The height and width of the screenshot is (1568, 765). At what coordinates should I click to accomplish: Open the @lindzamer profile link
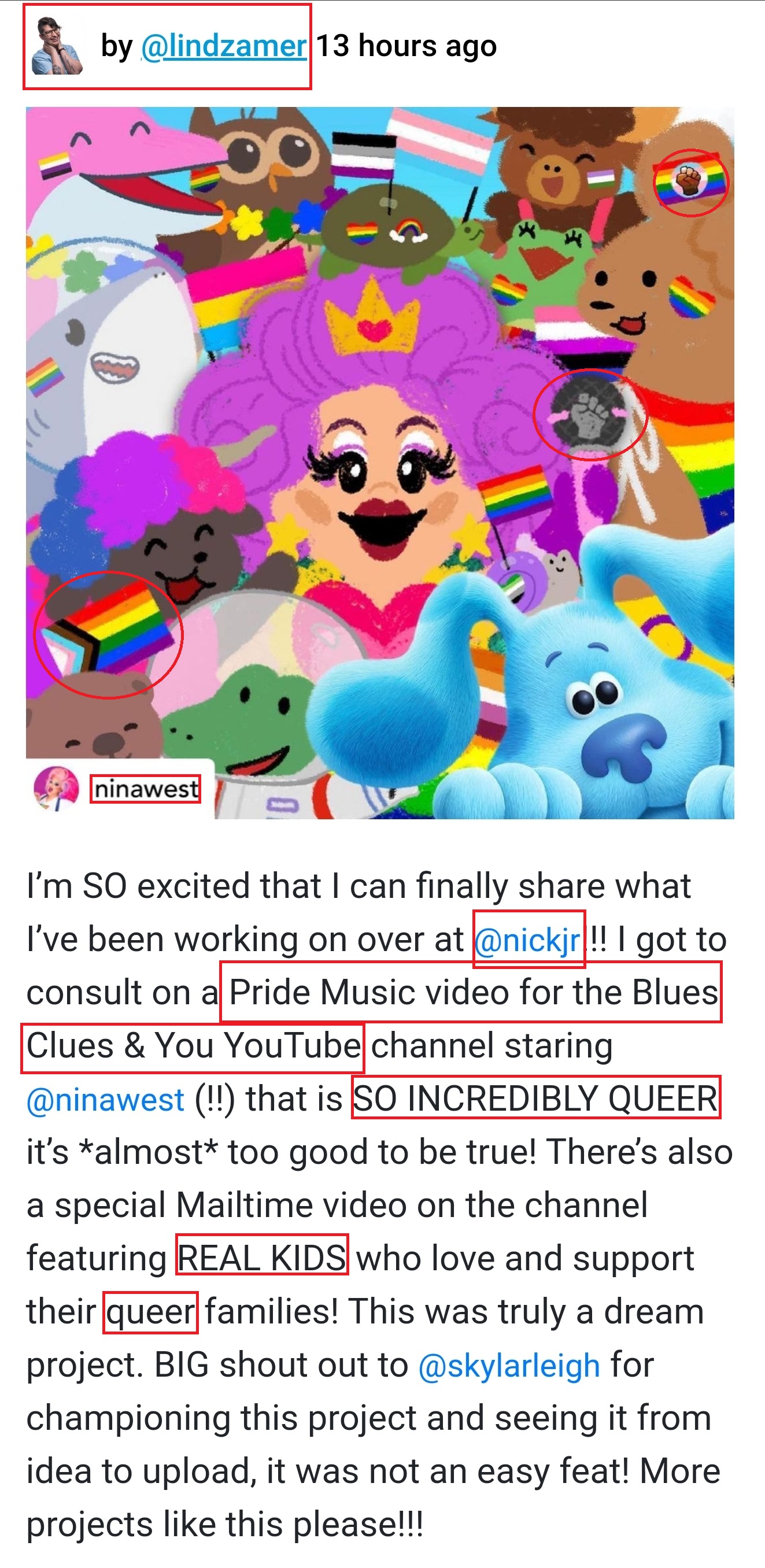pyautogui.click(x=223, y=46)
